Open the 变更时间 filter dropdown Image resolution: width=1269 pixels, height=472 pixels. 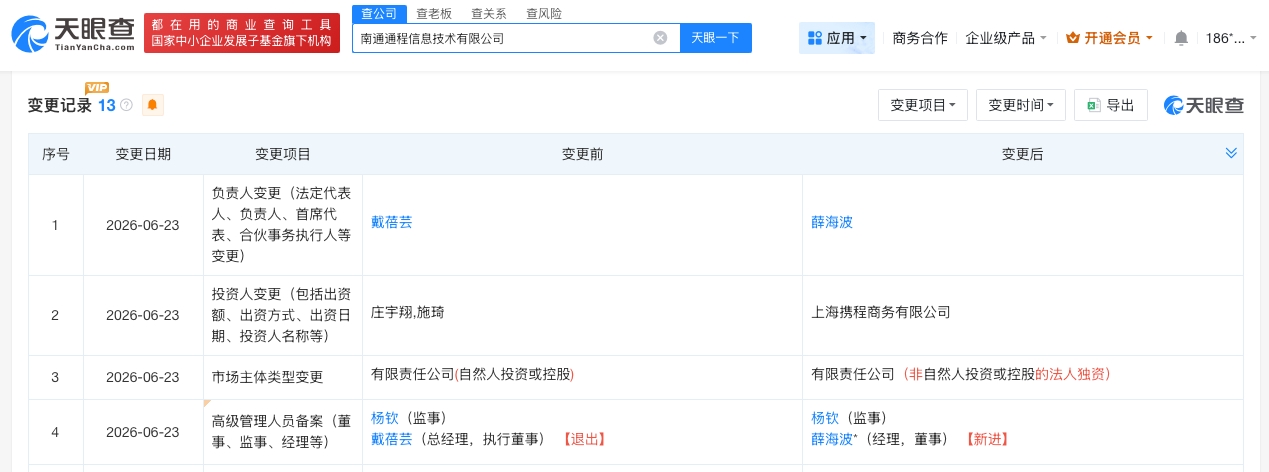(1021, 105)
